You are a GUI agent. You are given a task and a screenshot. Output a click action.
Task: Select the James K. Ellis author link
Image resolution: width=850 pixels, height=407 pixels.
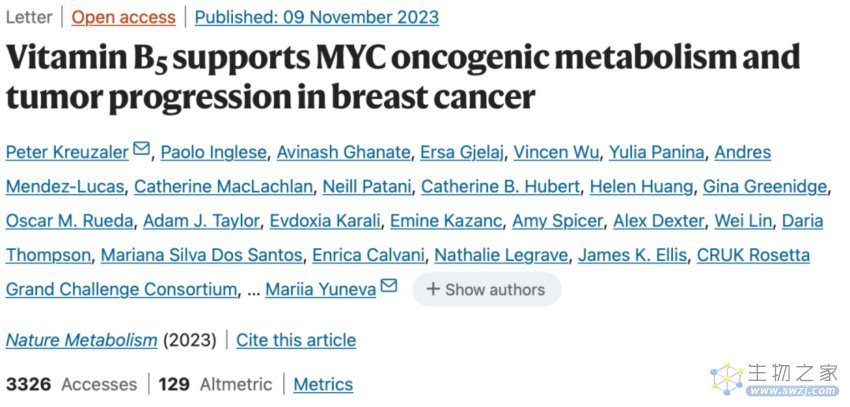tap(633, 255)
